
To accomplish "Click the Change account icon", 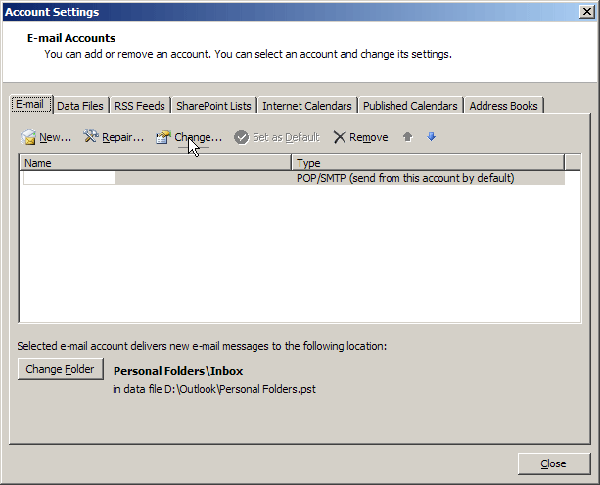I will pyautogui.click(x=163, y=137).
